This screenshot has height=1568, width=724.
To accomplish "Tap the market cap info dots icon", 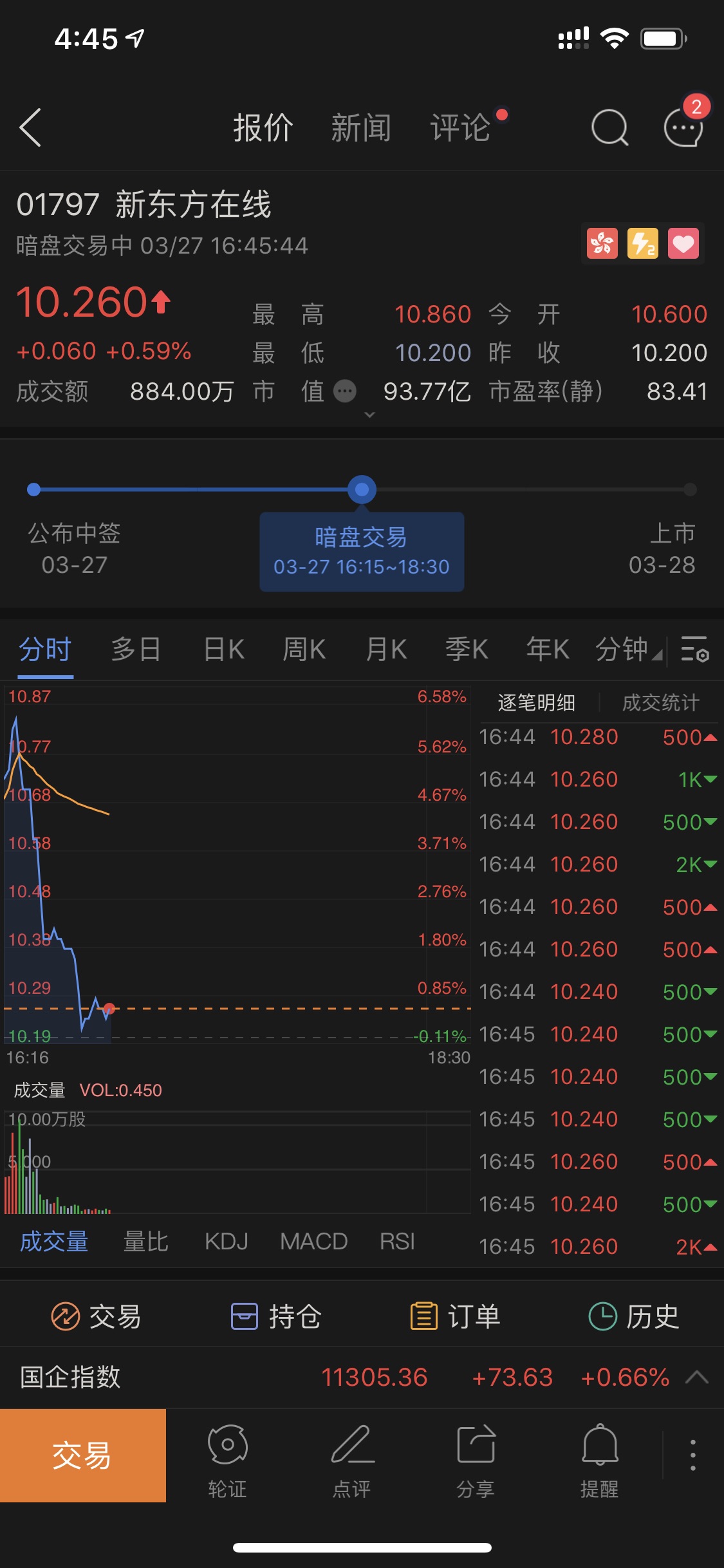I will [x=345, y=391].
